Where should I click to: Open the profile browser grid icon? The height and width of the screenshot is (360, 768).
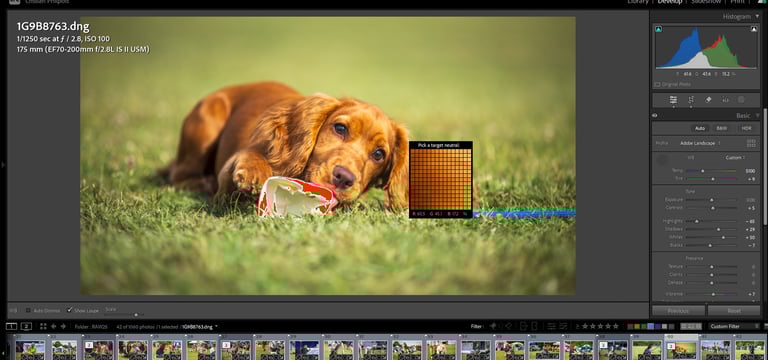(750, 143)
